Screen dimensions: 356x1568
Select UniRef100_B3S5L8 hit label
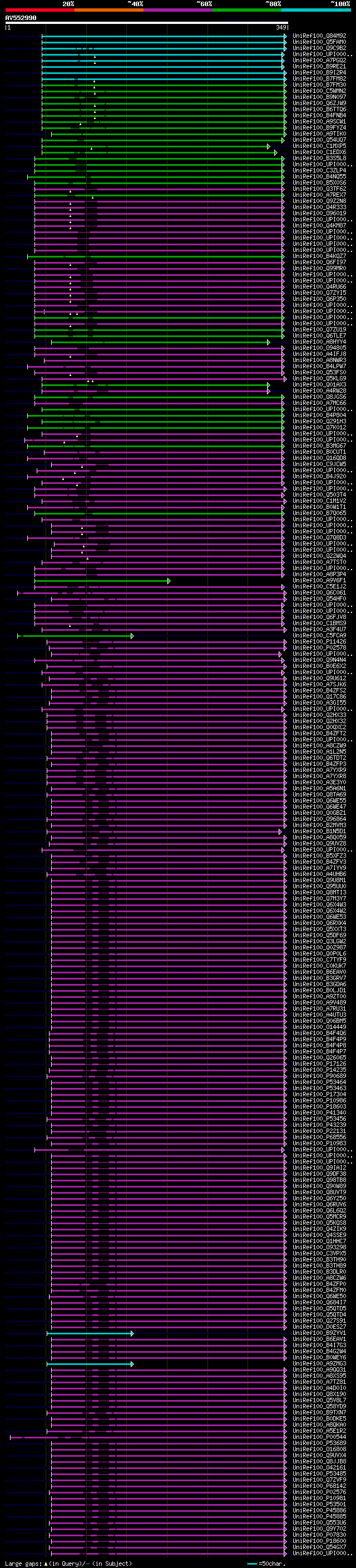coord(319,159)
